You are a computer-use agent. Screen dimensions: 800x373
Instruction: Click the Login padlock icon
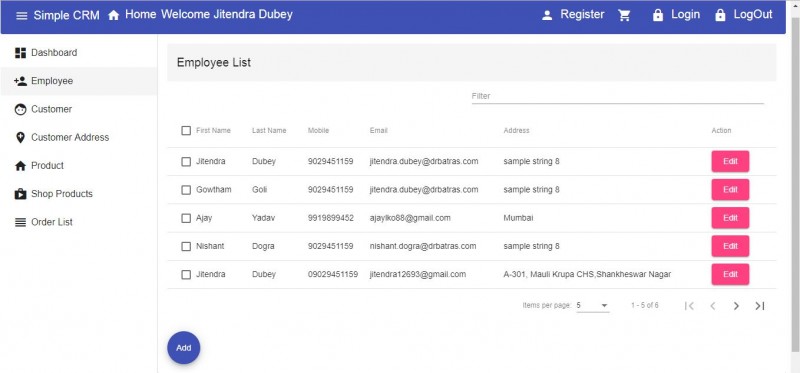658,16
